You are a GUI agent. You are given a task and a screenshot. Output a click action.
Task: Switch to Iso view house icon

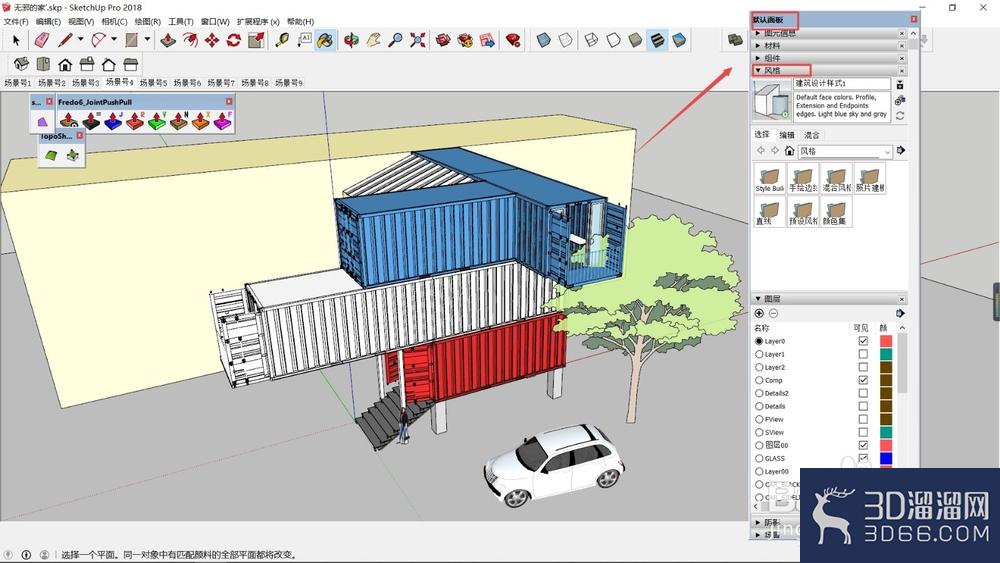(x=21, y=64)
